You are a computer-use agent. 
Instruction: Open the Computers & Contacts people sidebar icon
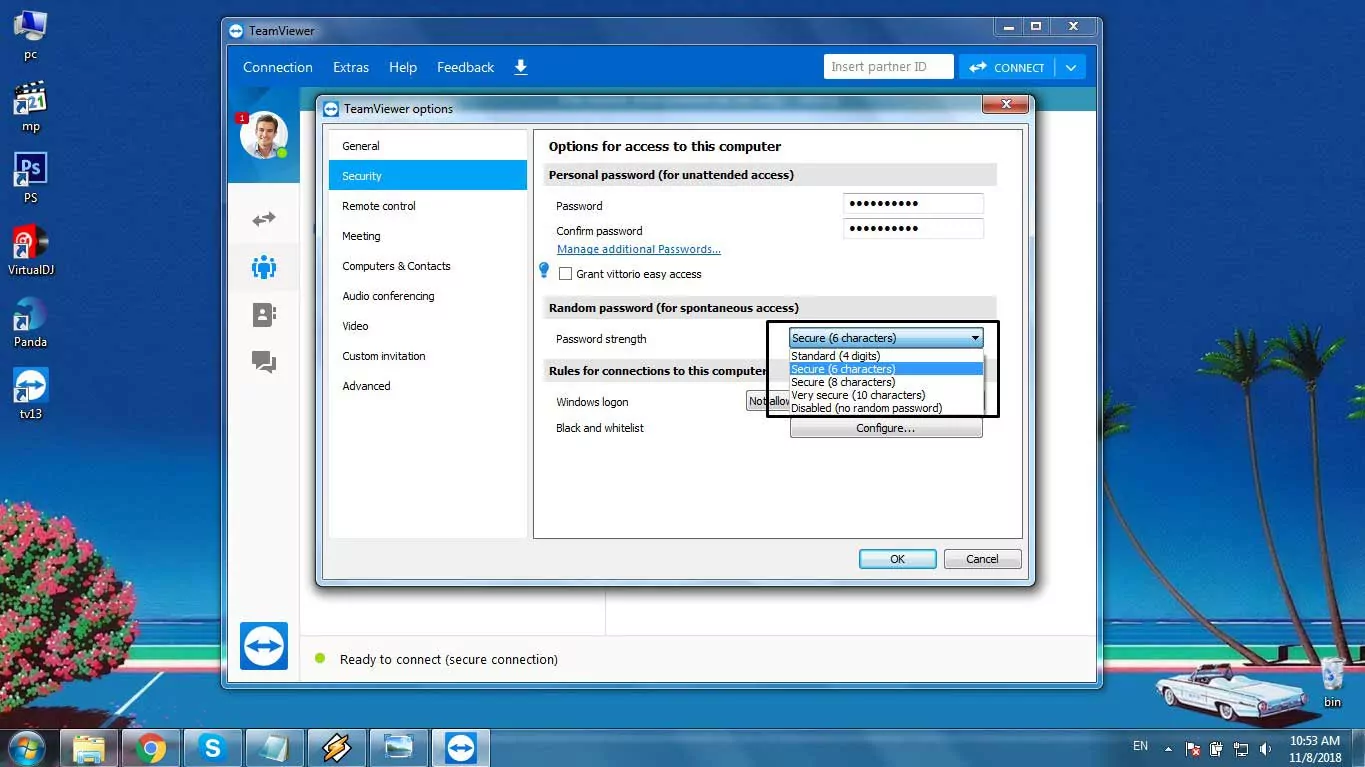pyautogui.click(x=264, y=267)
